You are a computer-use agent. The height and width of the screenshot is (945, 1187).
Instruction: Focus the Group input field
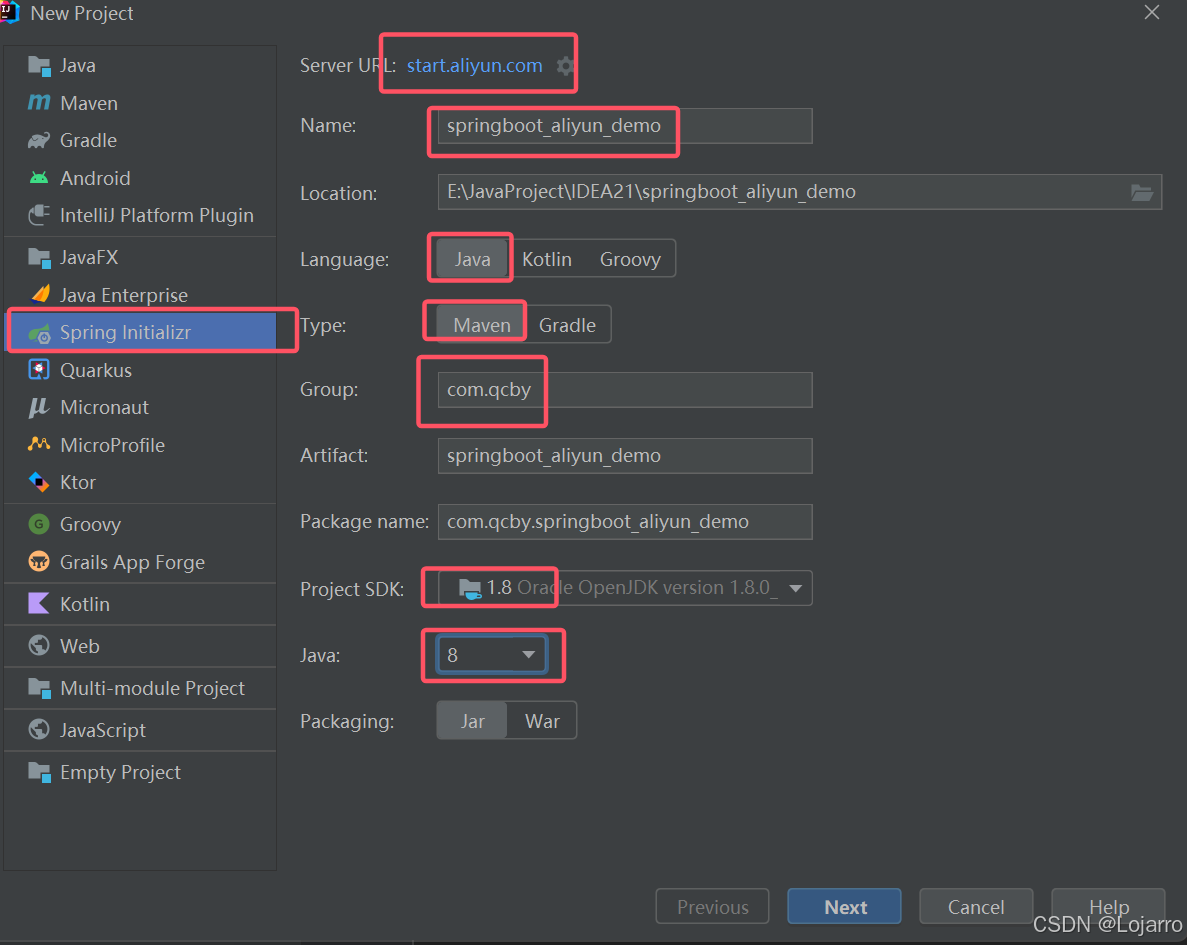[x=625, y=389]
